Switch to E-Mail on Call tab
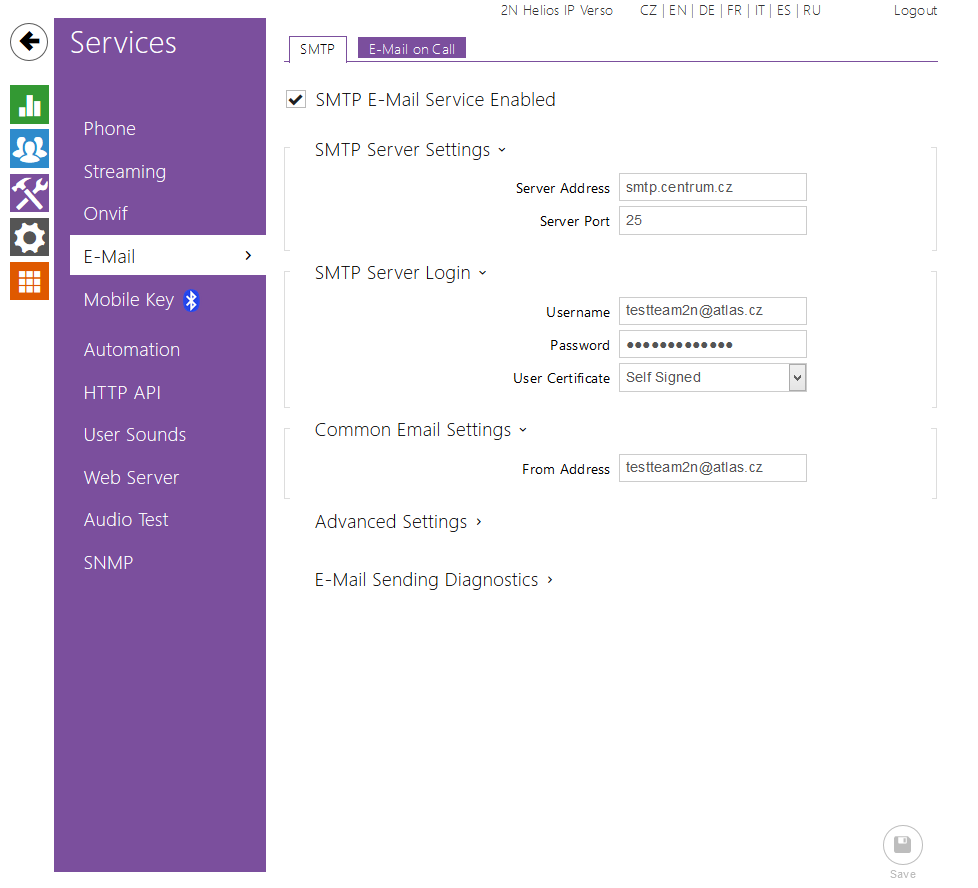The width and height of the screenshot is (978, 888). (x=412, y=49)
